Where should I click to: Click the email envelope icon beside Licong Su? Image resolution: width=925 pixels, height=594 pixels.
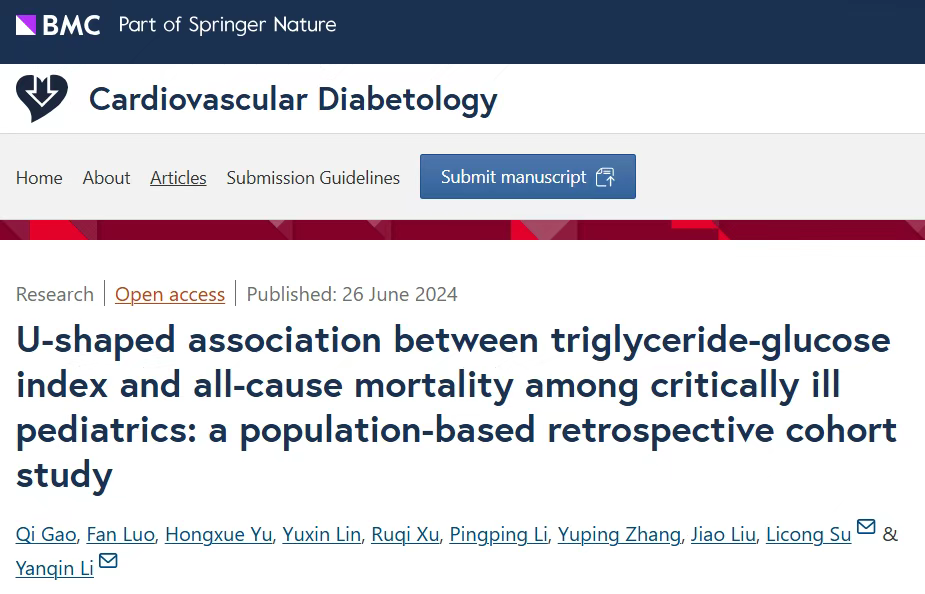865,526
